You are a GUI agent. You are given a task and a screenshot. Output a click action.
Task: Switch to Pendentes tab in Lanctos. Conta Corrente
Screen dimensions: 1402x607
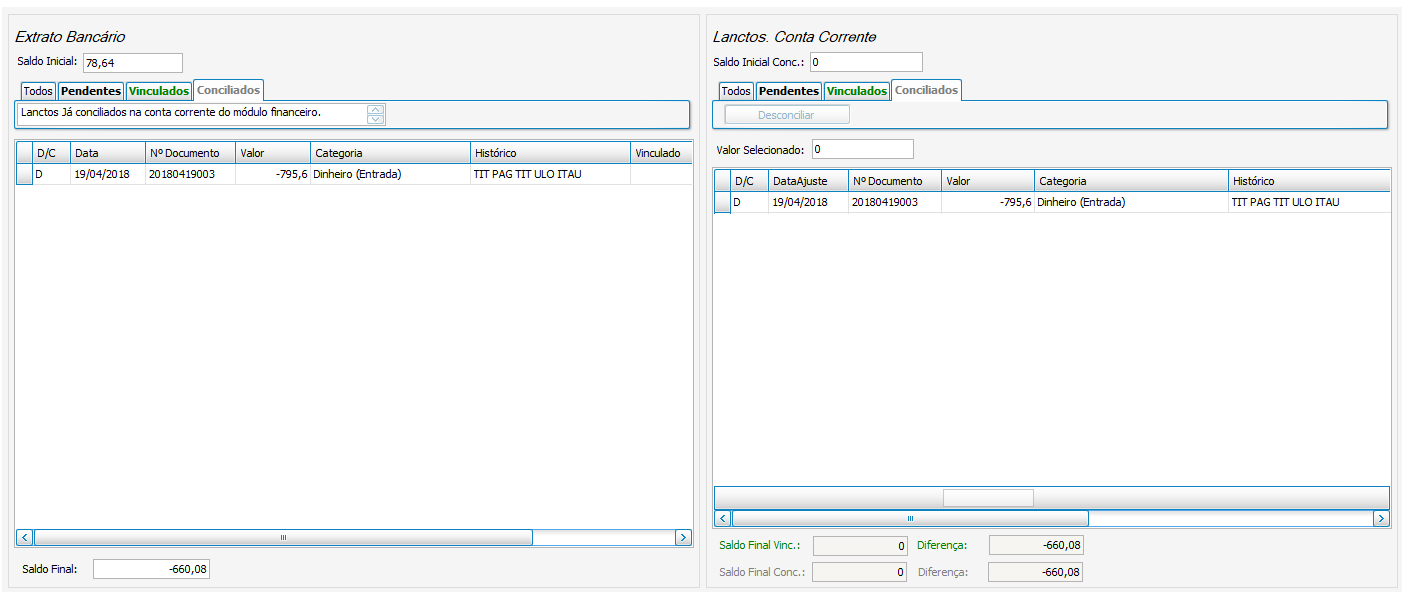[789, 91]
